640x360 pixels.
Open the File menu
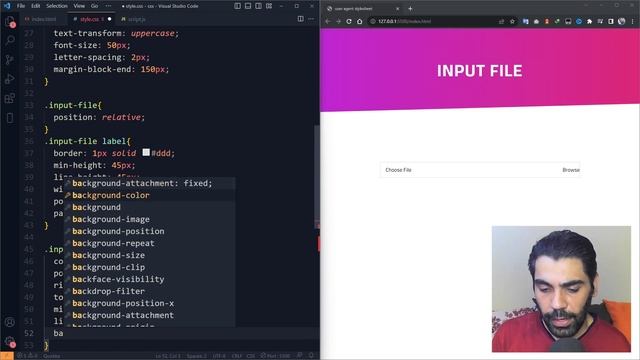point(21,6)
